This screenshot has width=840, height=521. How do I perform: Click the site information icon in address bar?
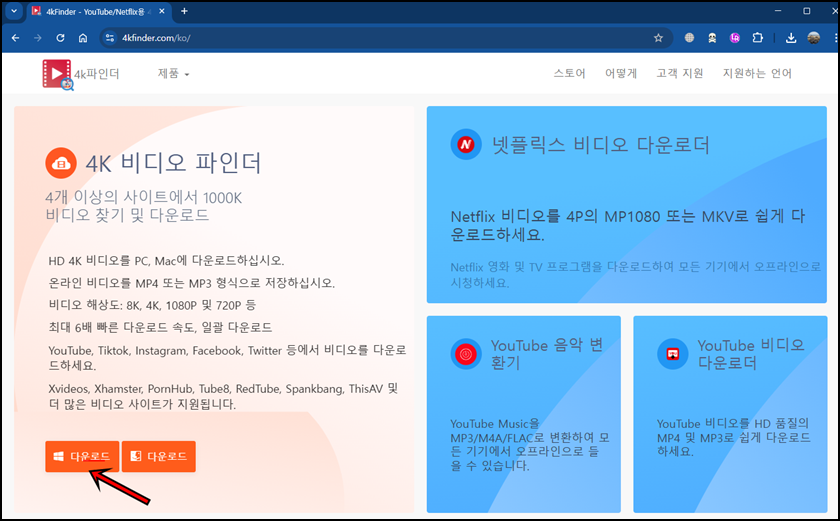(110, 38)
